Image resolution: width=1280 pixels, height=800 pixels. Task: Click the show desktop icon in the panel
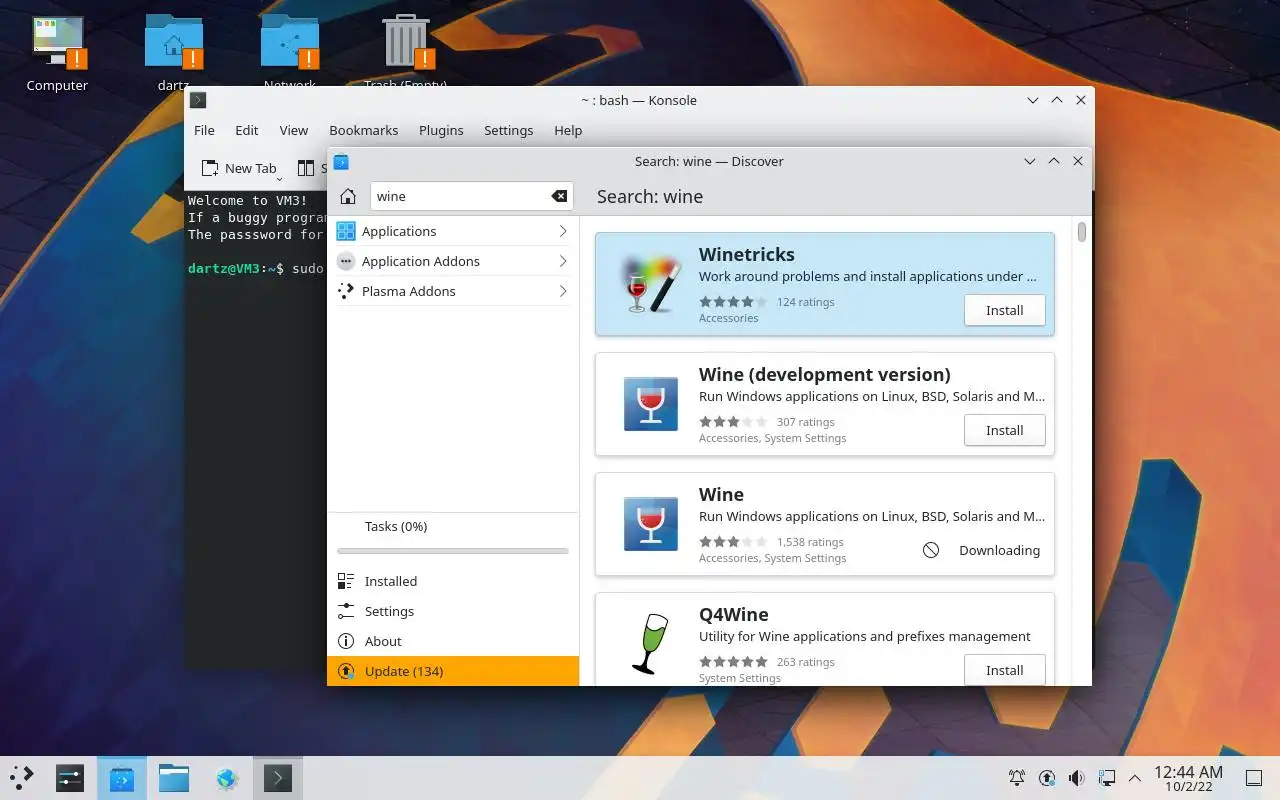pos(1253,778)
